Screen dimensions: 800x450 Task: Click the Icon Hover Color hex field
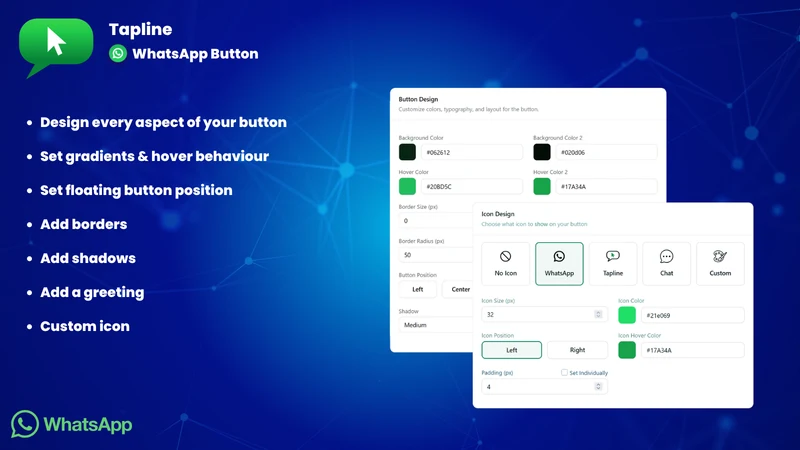tap(693, 350)
